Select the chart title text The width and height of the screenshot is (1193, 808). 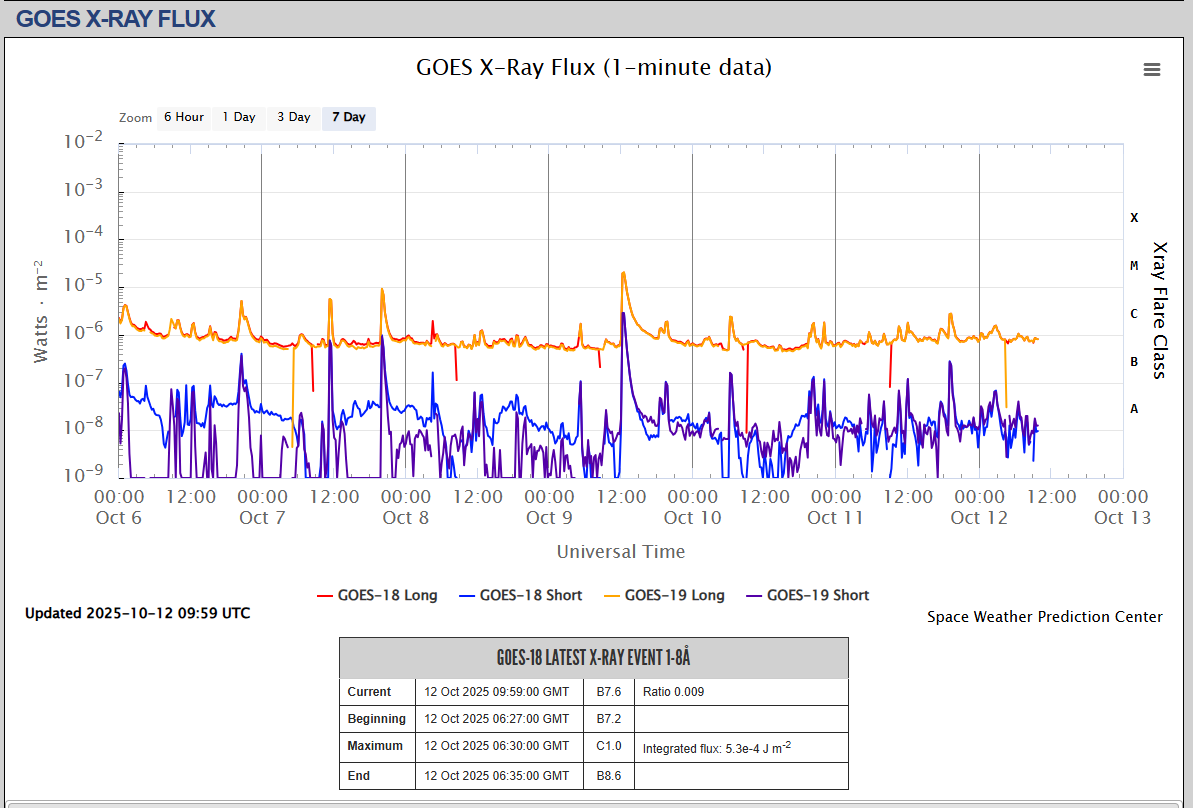tap(594, 68)
